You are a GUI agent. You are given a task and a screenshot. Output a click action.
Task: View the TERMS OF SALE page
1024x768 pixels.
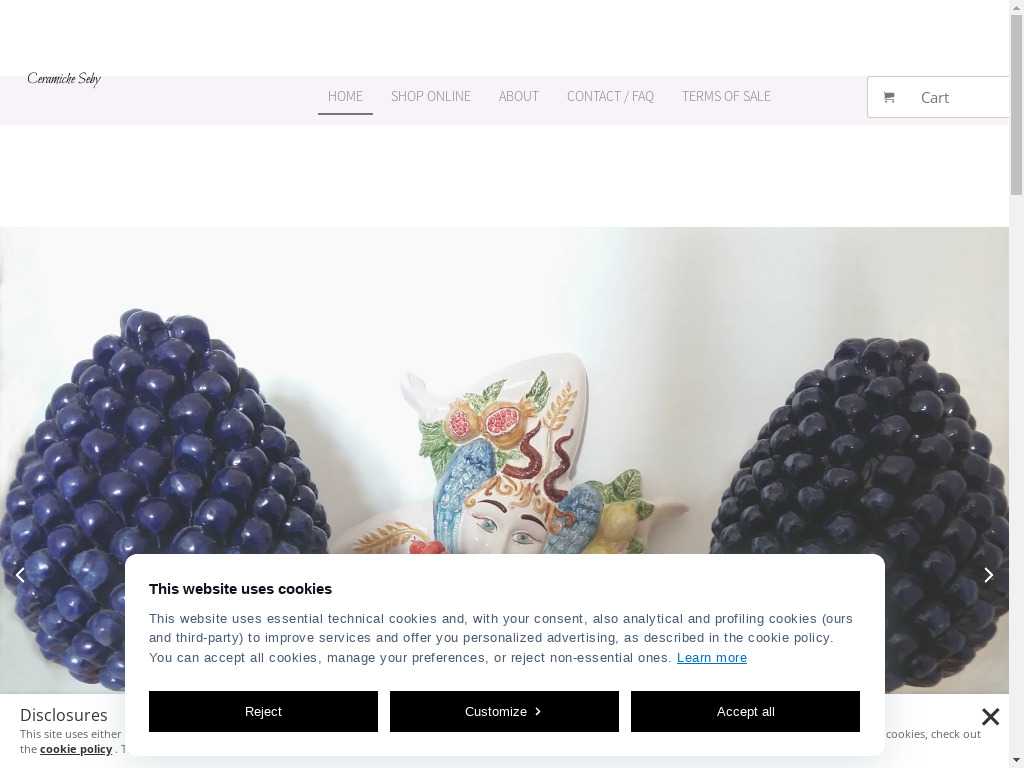726,96
